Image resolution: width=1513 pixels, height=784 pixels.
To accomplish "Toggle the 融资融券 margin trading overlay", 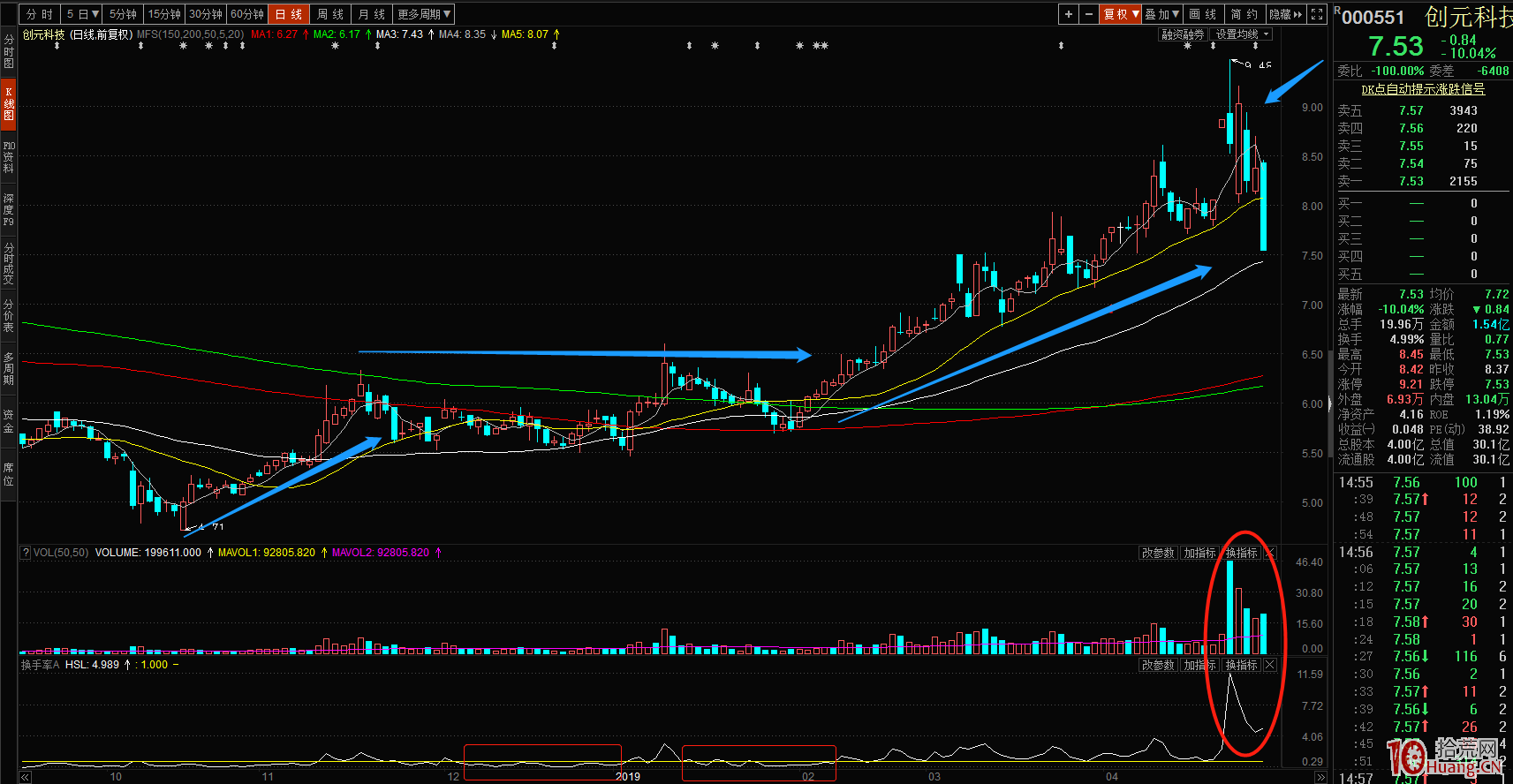I will (1183, 34).
